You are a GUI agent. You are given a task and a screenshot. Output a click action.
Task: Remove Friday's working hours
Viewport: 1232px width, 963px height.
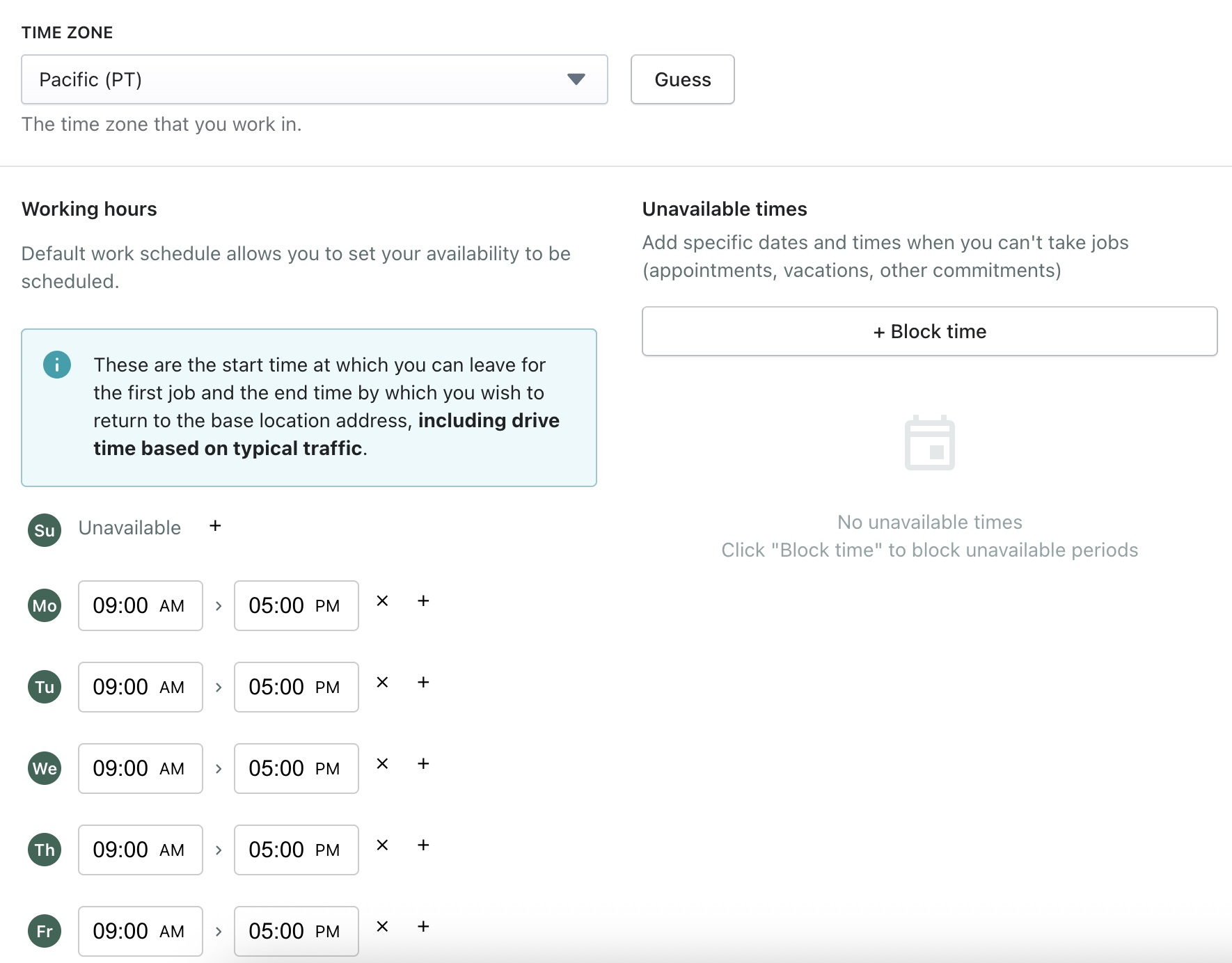coord(382,927)
